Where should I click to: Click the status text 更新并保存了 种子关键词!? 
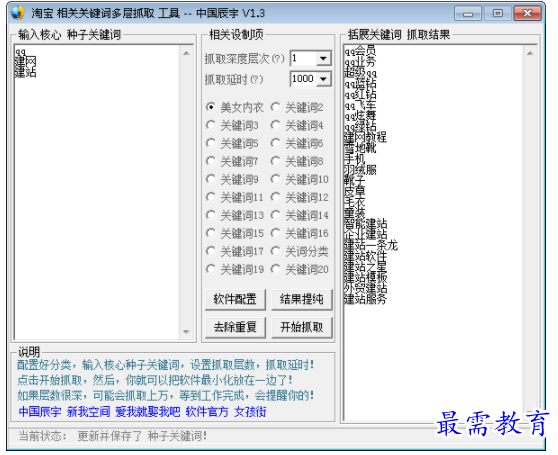pos(142,436)
